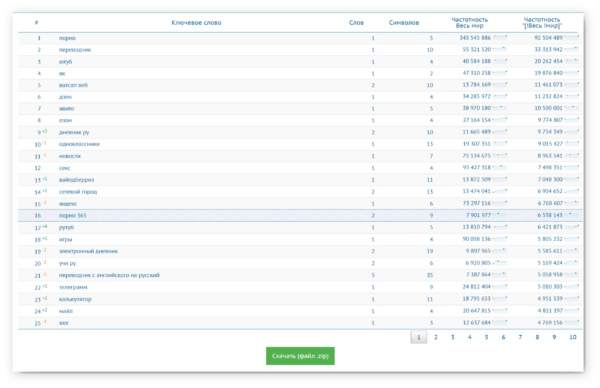
Task: Click the symbol count 19 in the электронный дневник row
Action: pyautogui.click(x=430, y=251)
